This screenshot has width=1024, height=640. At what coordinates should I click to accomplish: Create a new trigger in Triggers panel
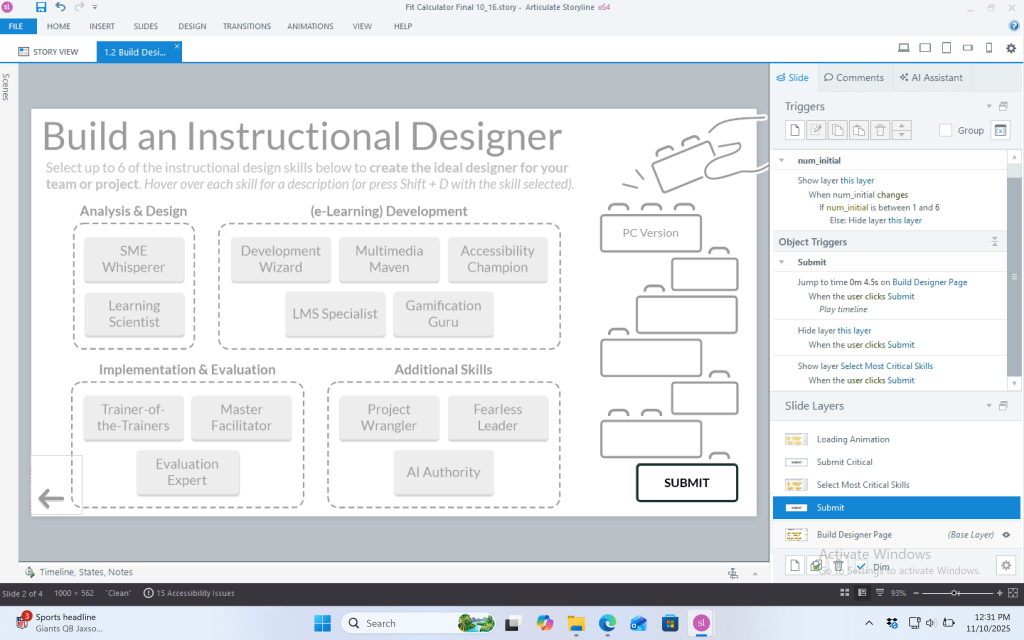(793, 130)
